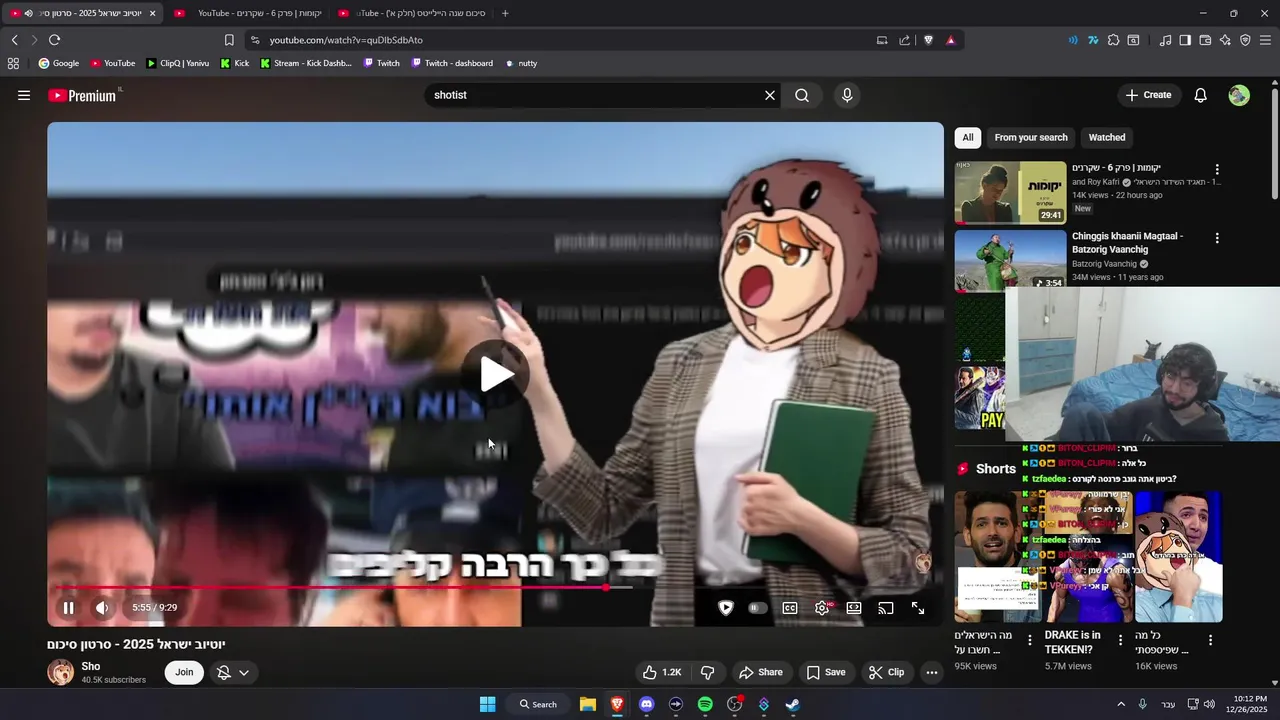Show hidden system tray icons
Screen dimensions: 1280x720
coord(1121,704)
